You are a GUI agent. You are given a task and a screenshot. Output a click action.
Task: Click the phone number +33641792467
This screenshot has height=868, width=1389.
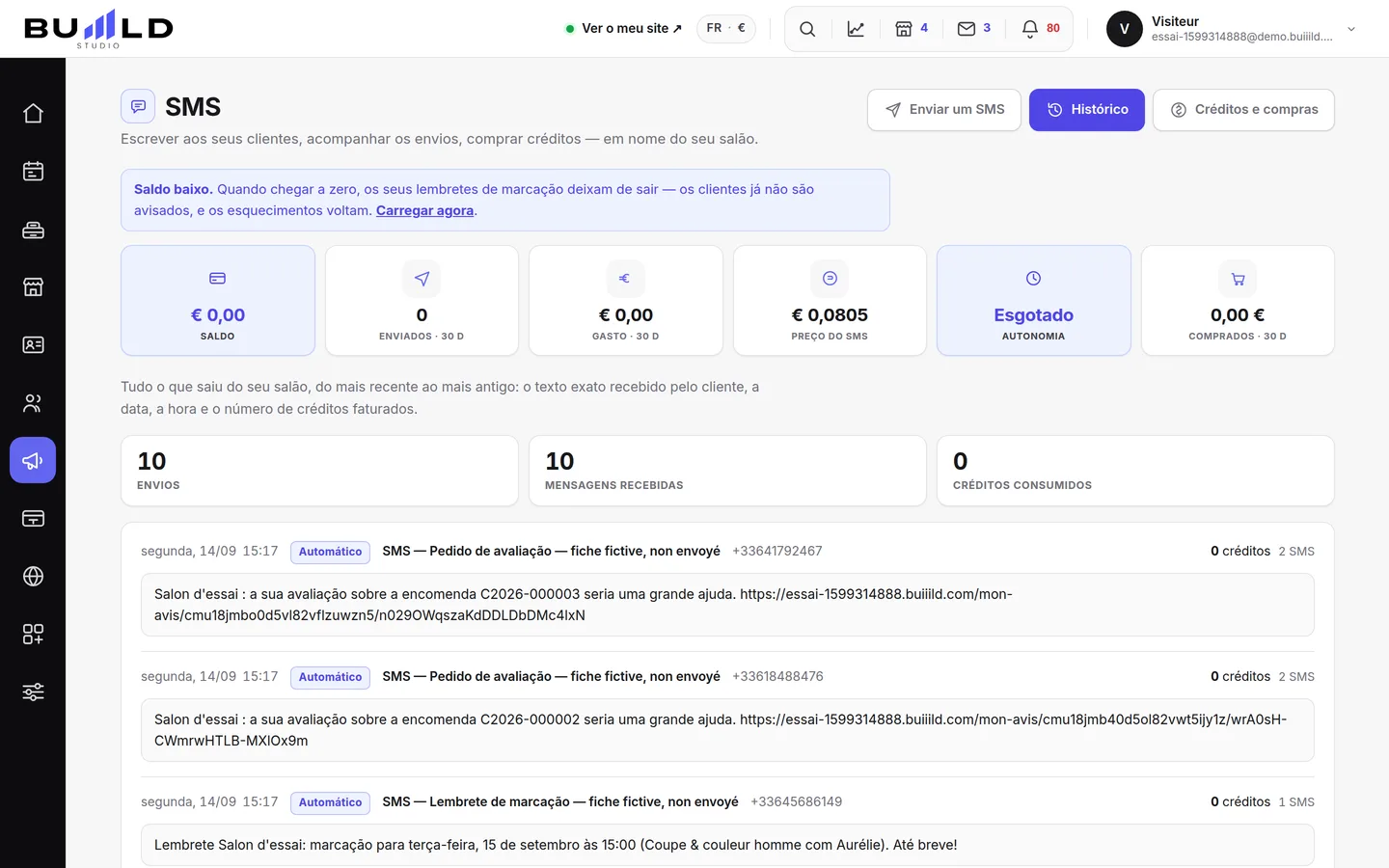pos(776,552)
